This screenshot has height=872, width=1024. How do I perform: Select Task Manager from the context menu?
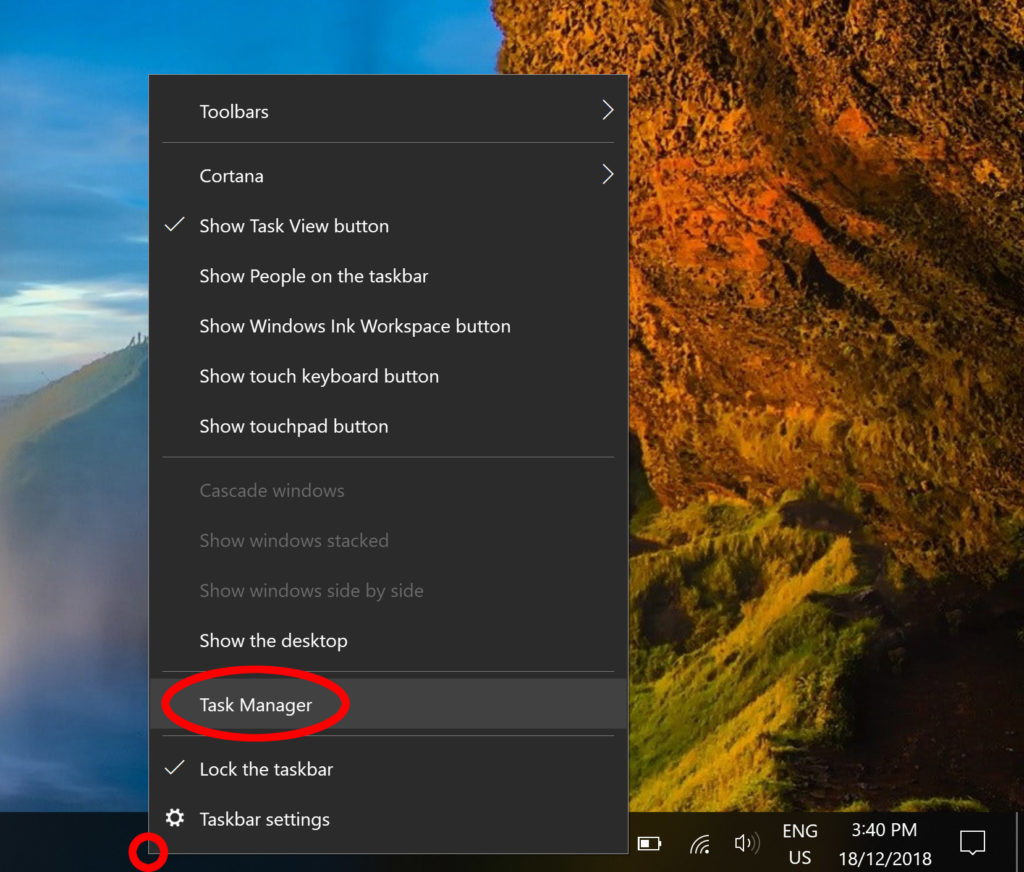(x=256, y=705)
